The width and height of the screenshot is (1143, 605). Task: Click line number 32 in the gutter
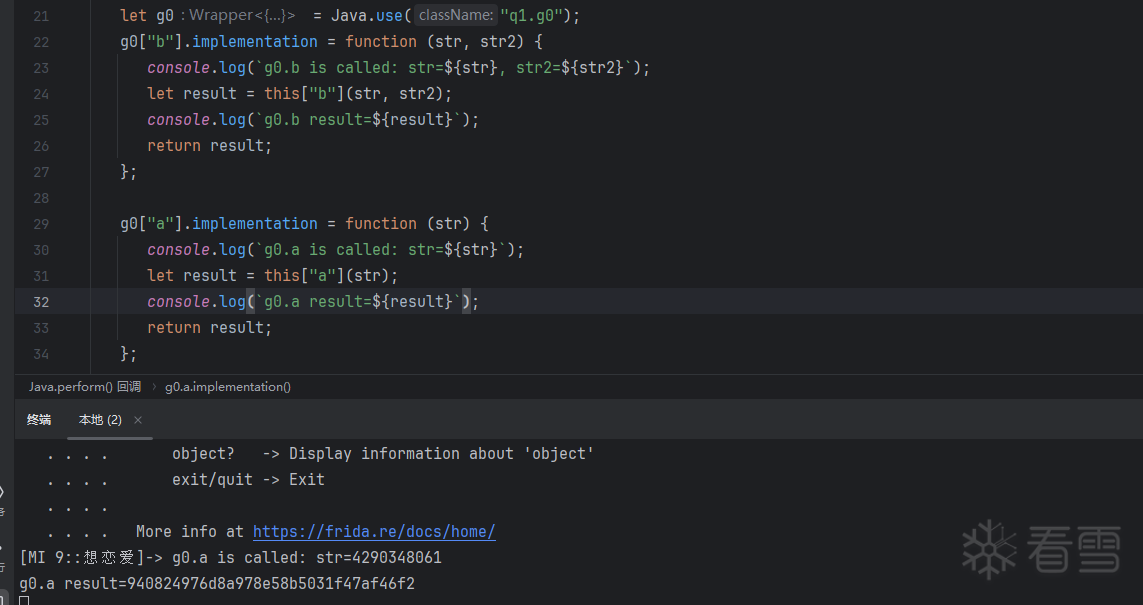pyautogui.click(x=40, y=302)
